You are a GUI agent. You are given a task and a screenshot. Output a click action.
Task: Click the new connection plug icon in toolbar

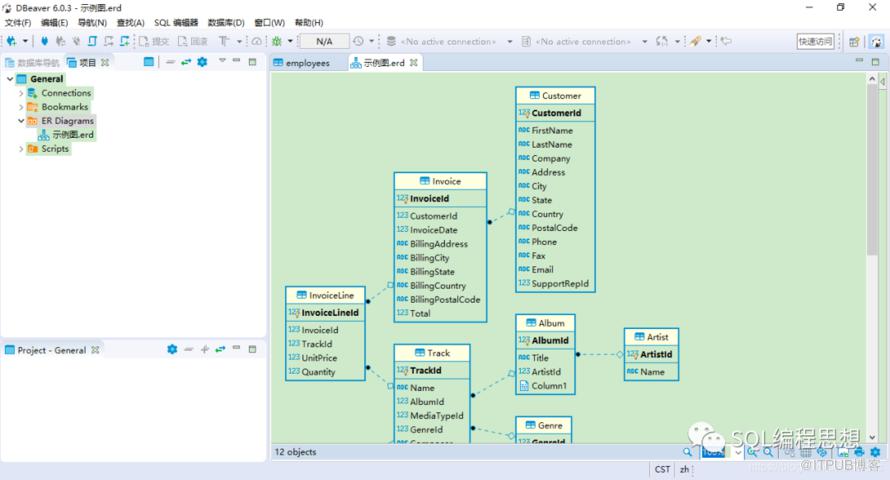tap(11, 41)
